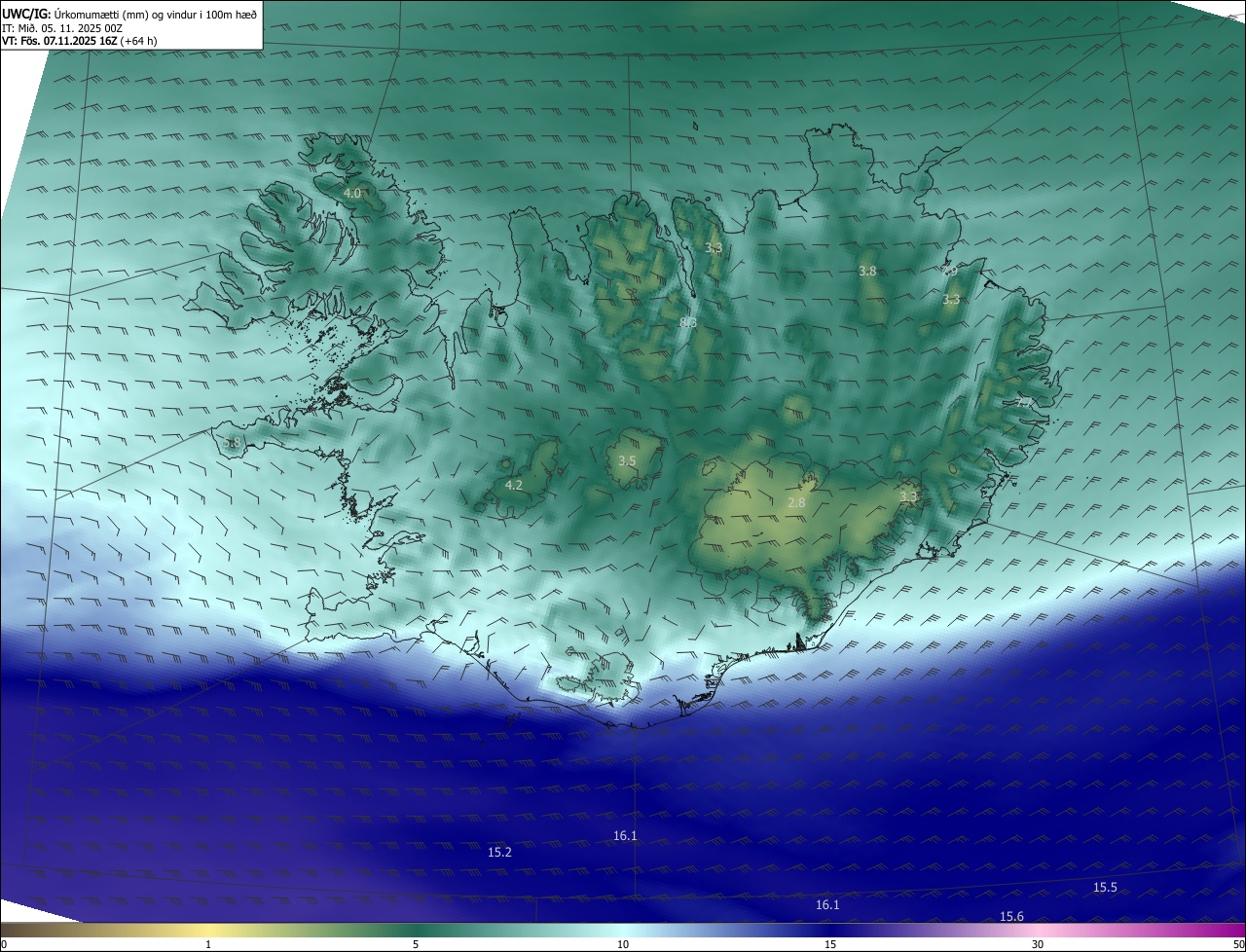Select the 16.1 value nearest the 15.2 label

(x=625, y=835)
